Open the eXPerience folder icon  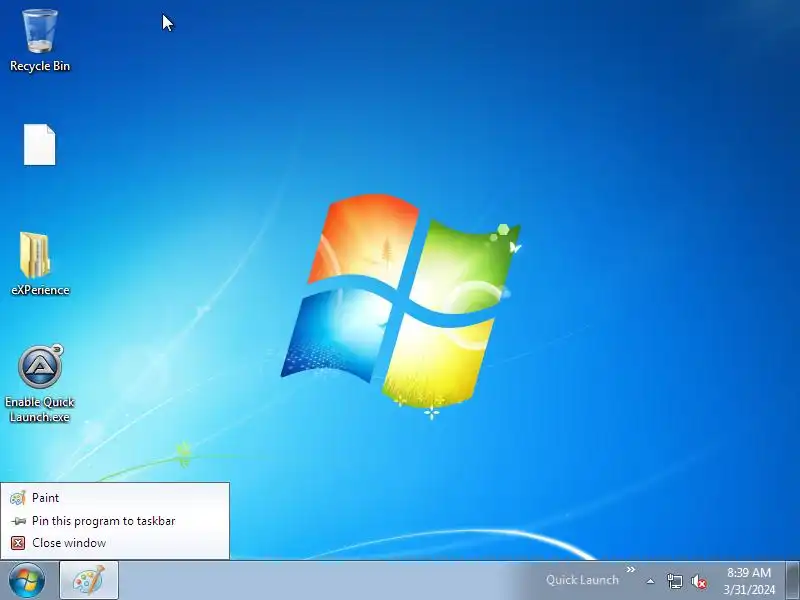[x=40, y=264]
